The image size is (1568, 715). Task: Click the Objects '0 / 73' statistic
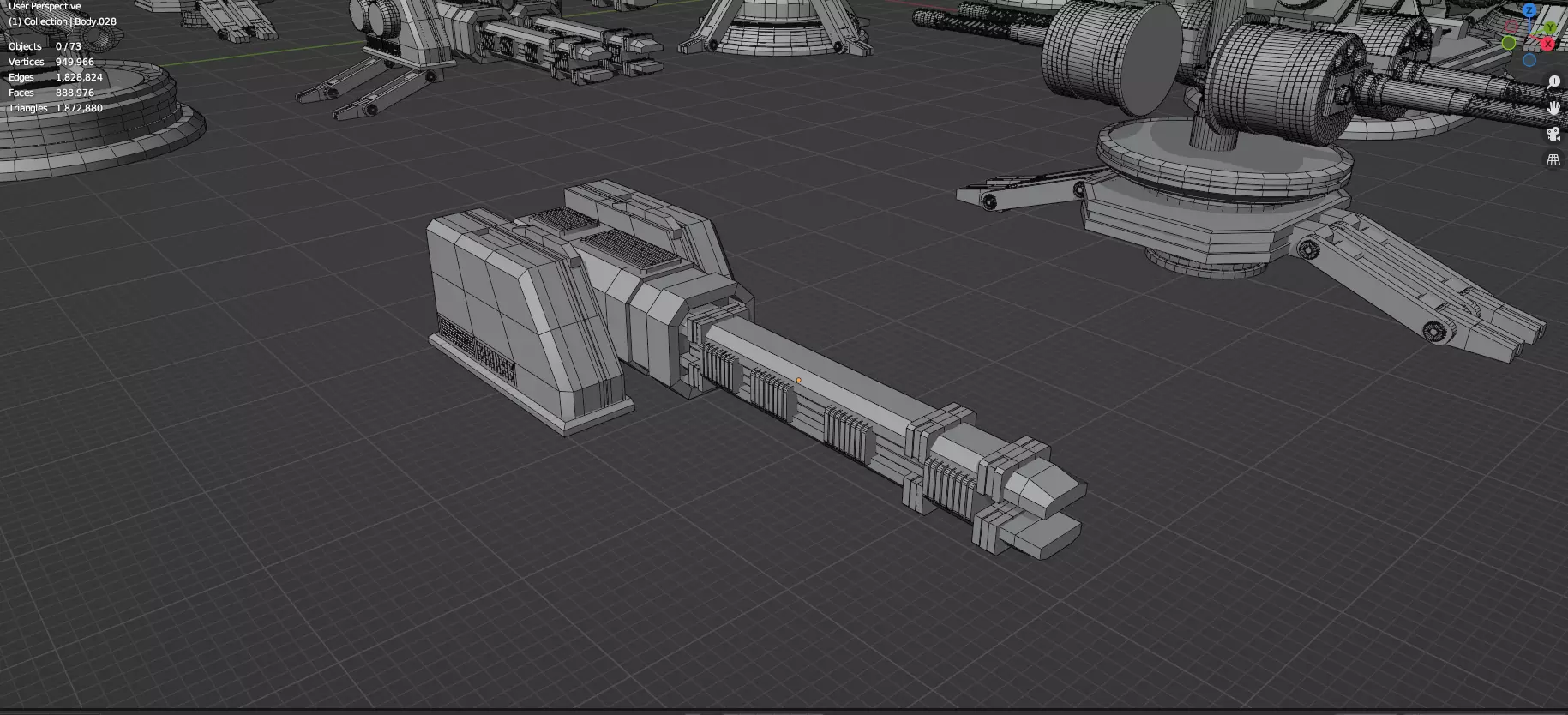tap(69, 46)
